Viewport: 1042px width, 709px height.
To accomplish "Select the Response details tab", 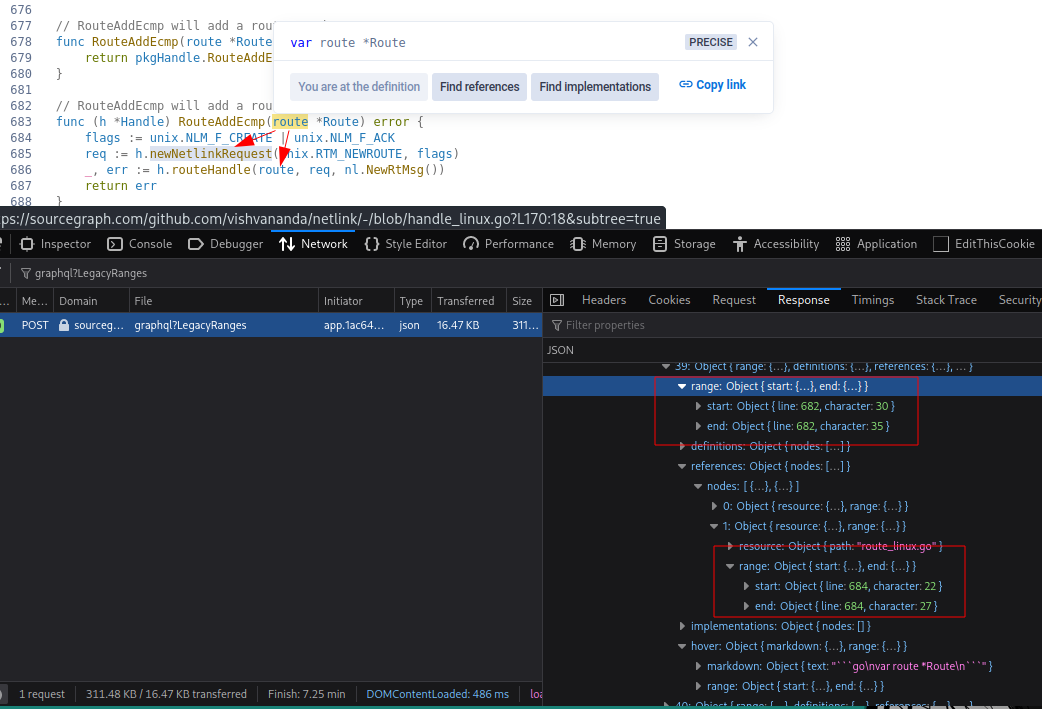I will click(x=803, y=300).
